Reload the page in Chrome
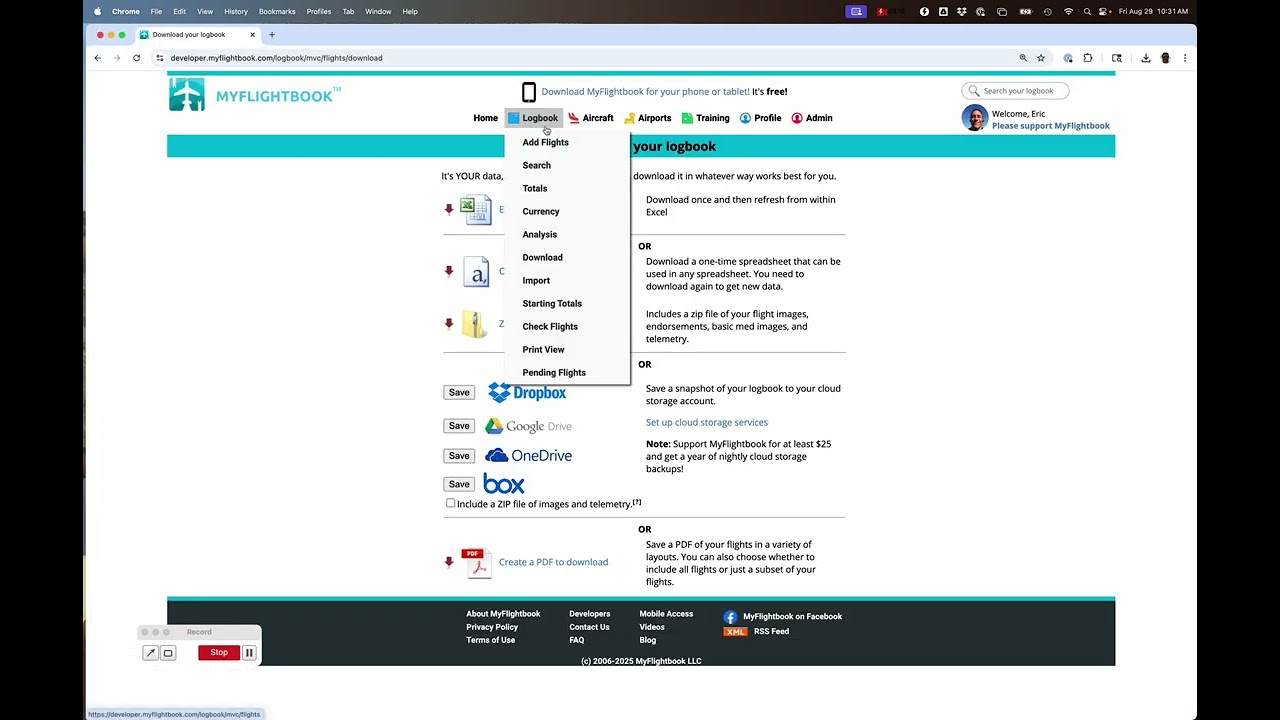The image size is (1280, 720). click(136, 58)
